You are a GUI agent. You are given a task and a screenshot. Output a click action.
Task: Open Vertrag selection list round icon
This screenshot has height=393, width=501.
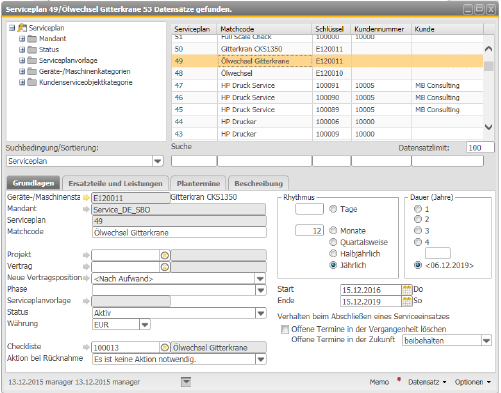pos(165,267)
